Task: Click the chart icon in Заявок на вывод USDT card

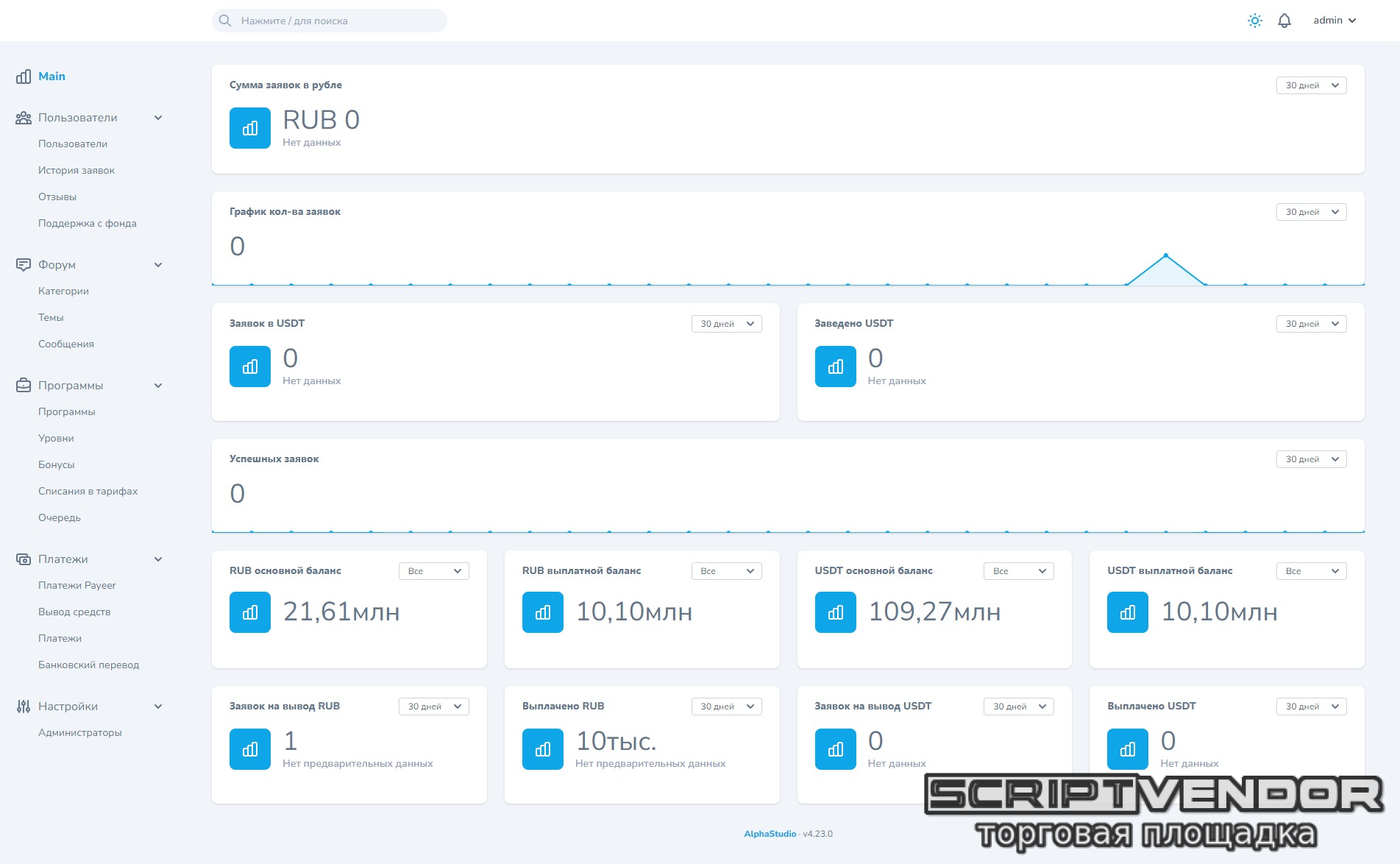Action: tap(836, 749)
